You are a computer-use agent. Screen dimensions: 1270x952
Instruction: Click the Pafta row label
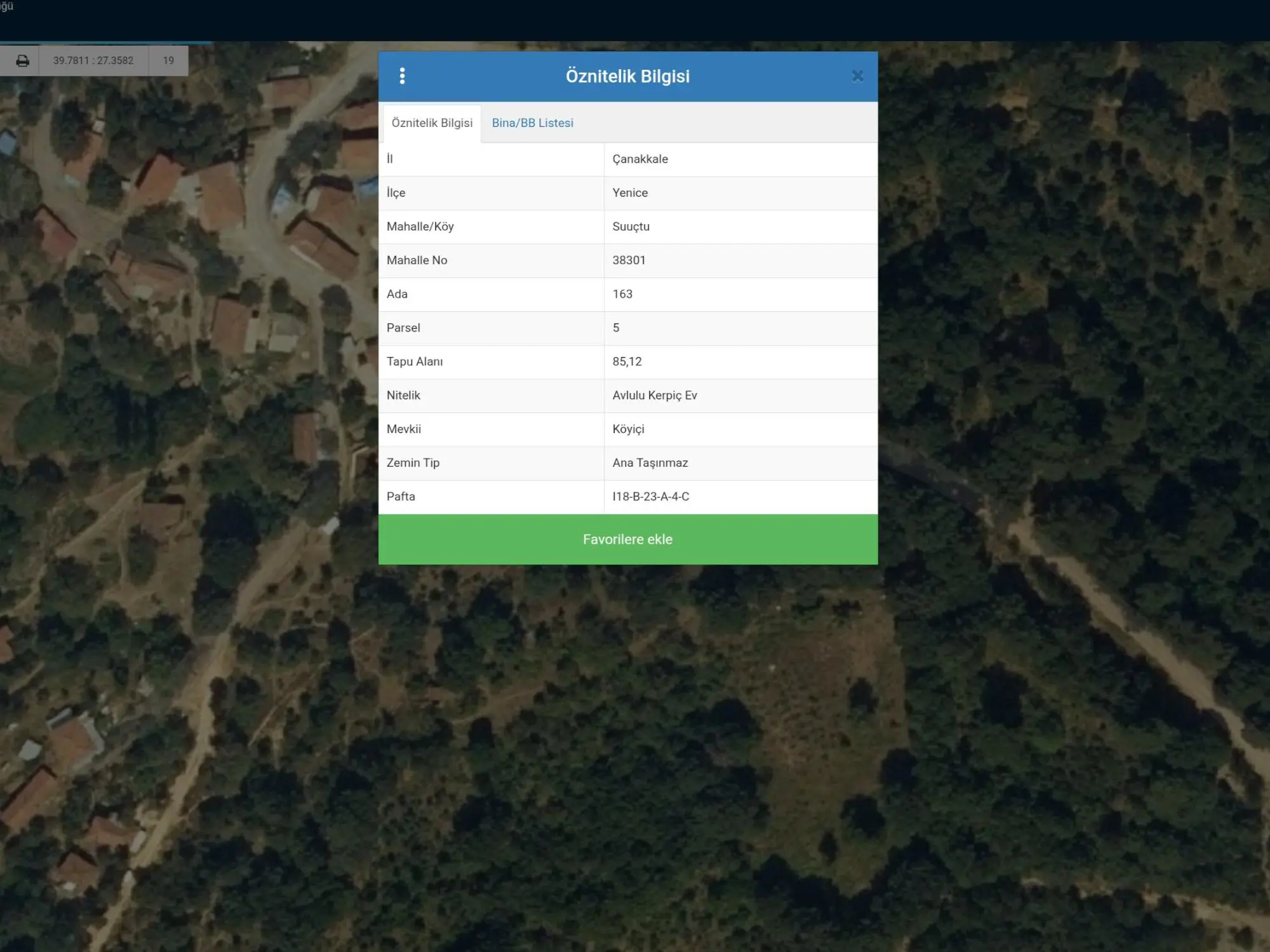401,497
